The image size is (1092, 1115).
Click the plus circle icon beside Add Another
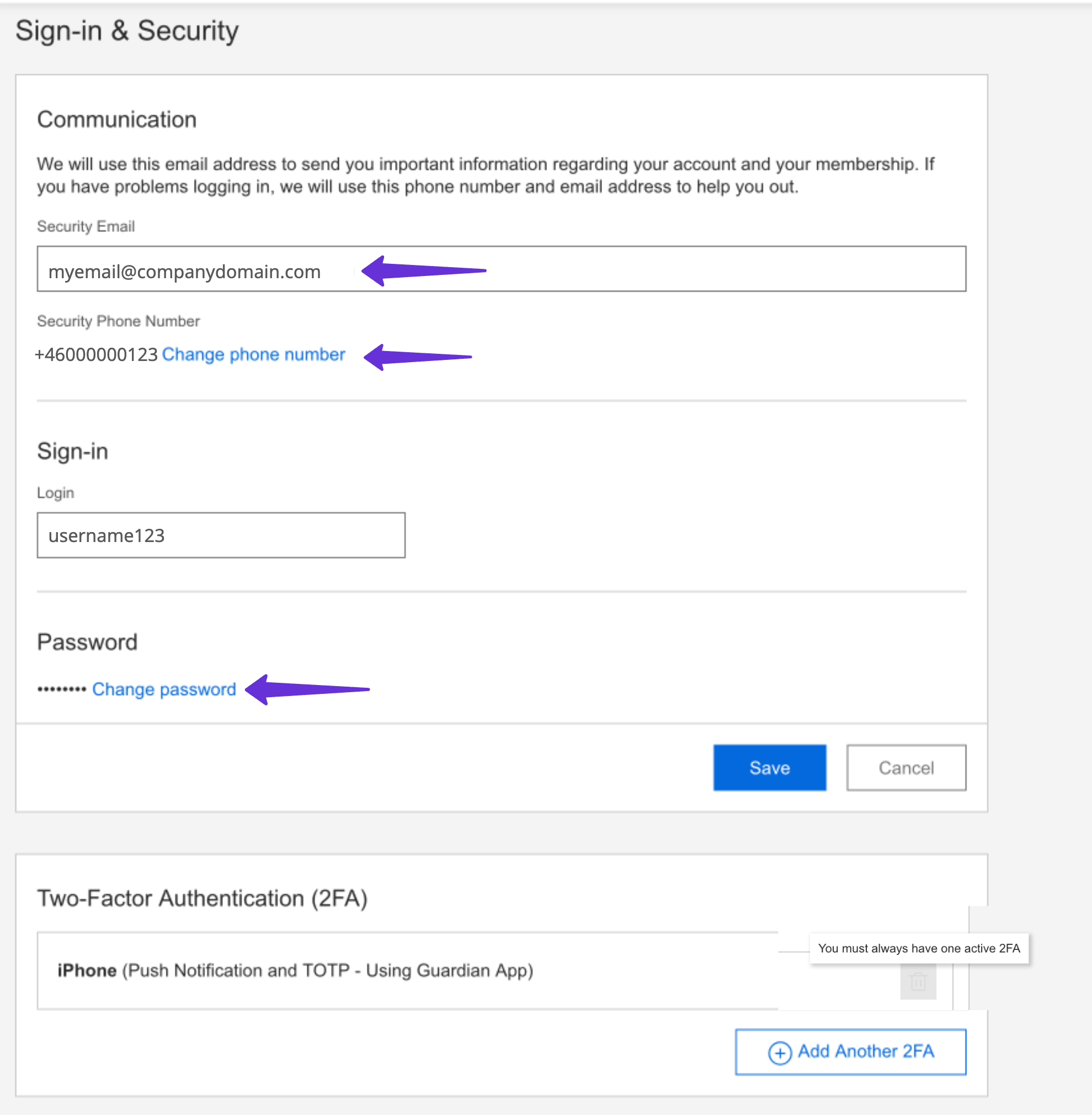click(780, 1053)
